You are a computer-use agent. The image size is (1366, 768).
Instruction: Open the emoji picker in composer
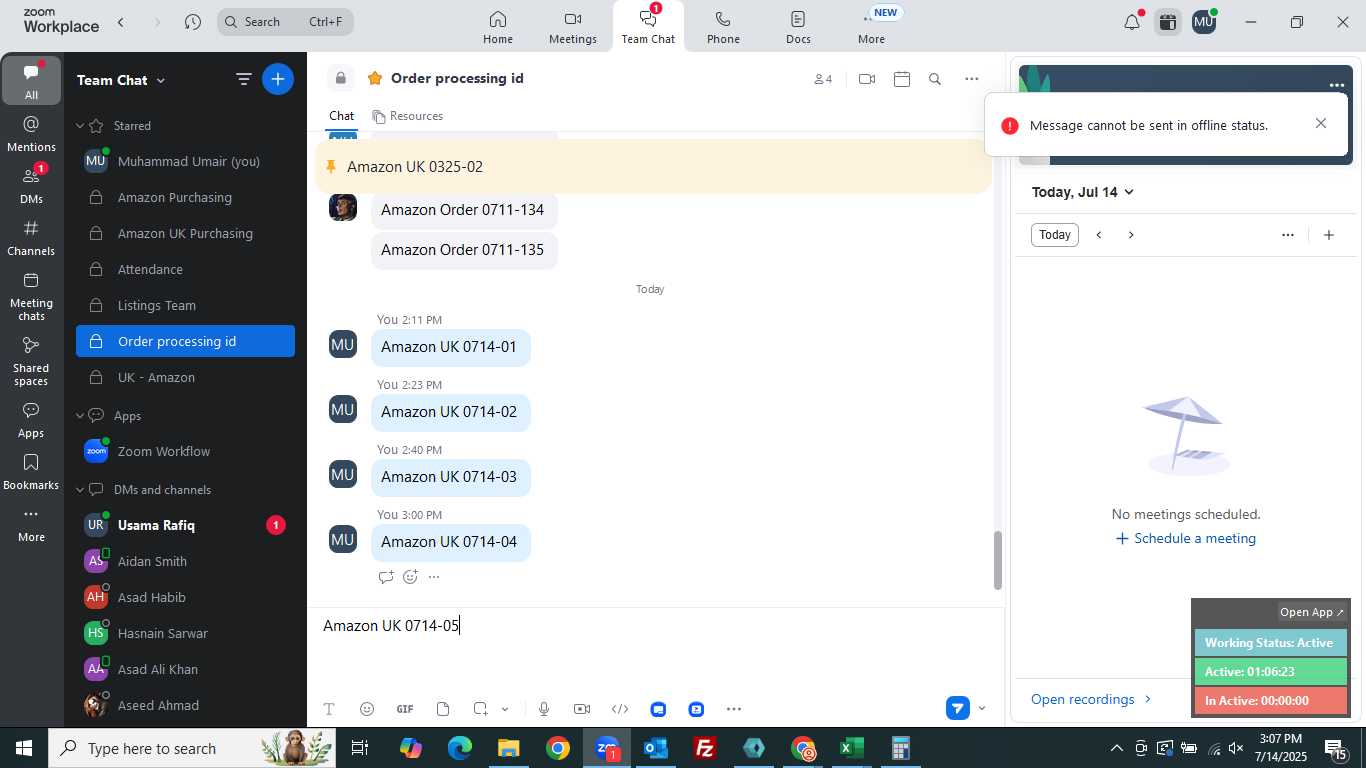(367, 709)
